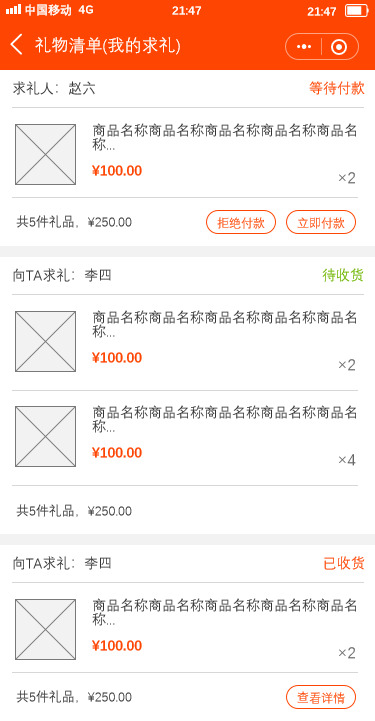Image resolution: width=375 pixels, height=721 pixels.
Task: Tap the battery icon in the status bar
Action: (x=357, y=11)
